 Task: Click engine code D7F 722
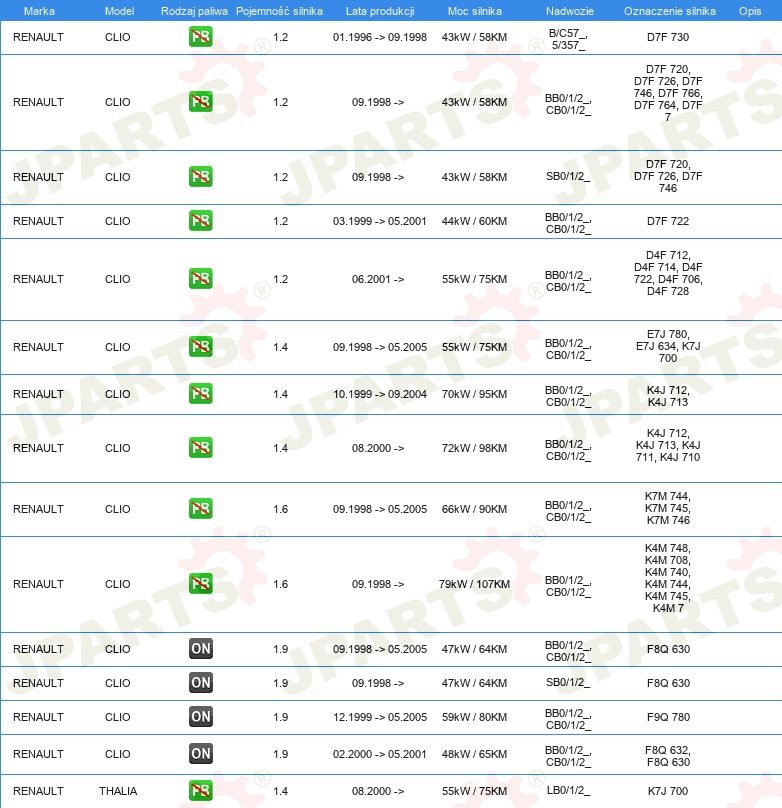point(668,221)
